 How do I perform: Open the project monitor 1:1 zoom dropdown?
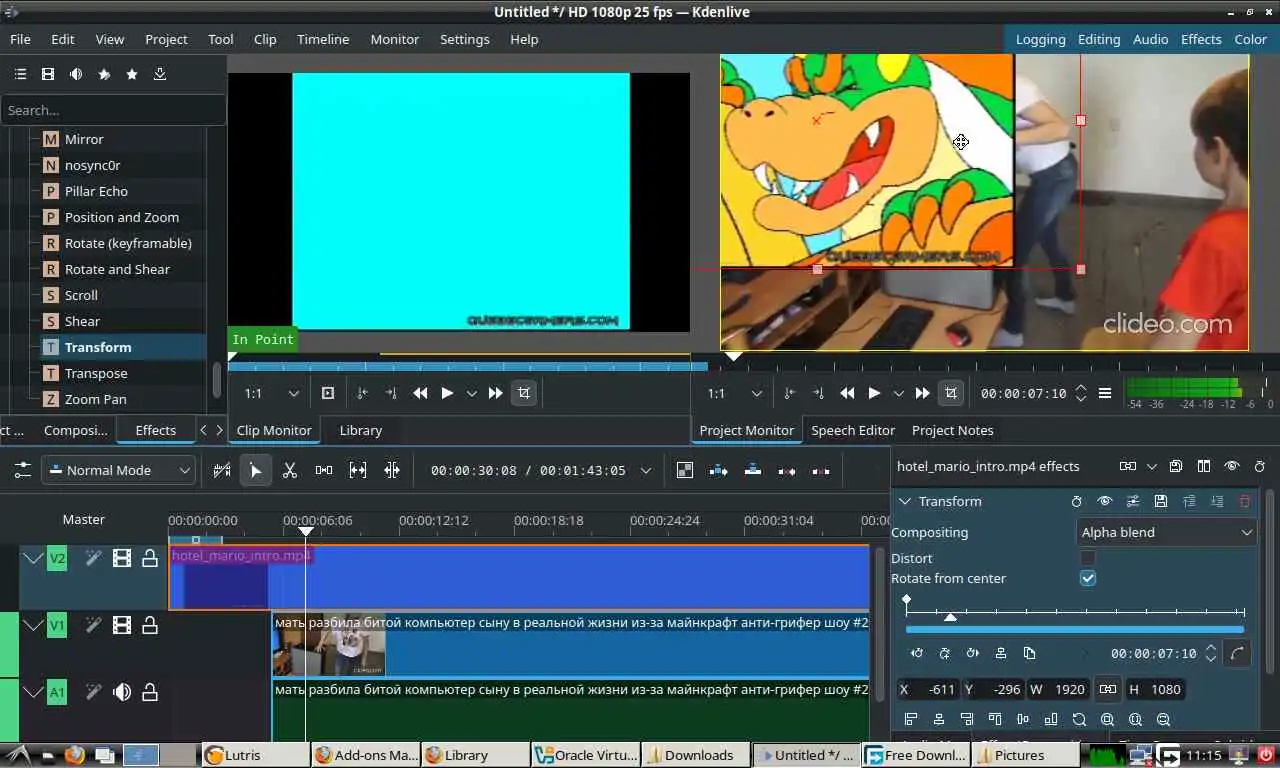click(733, 393)
